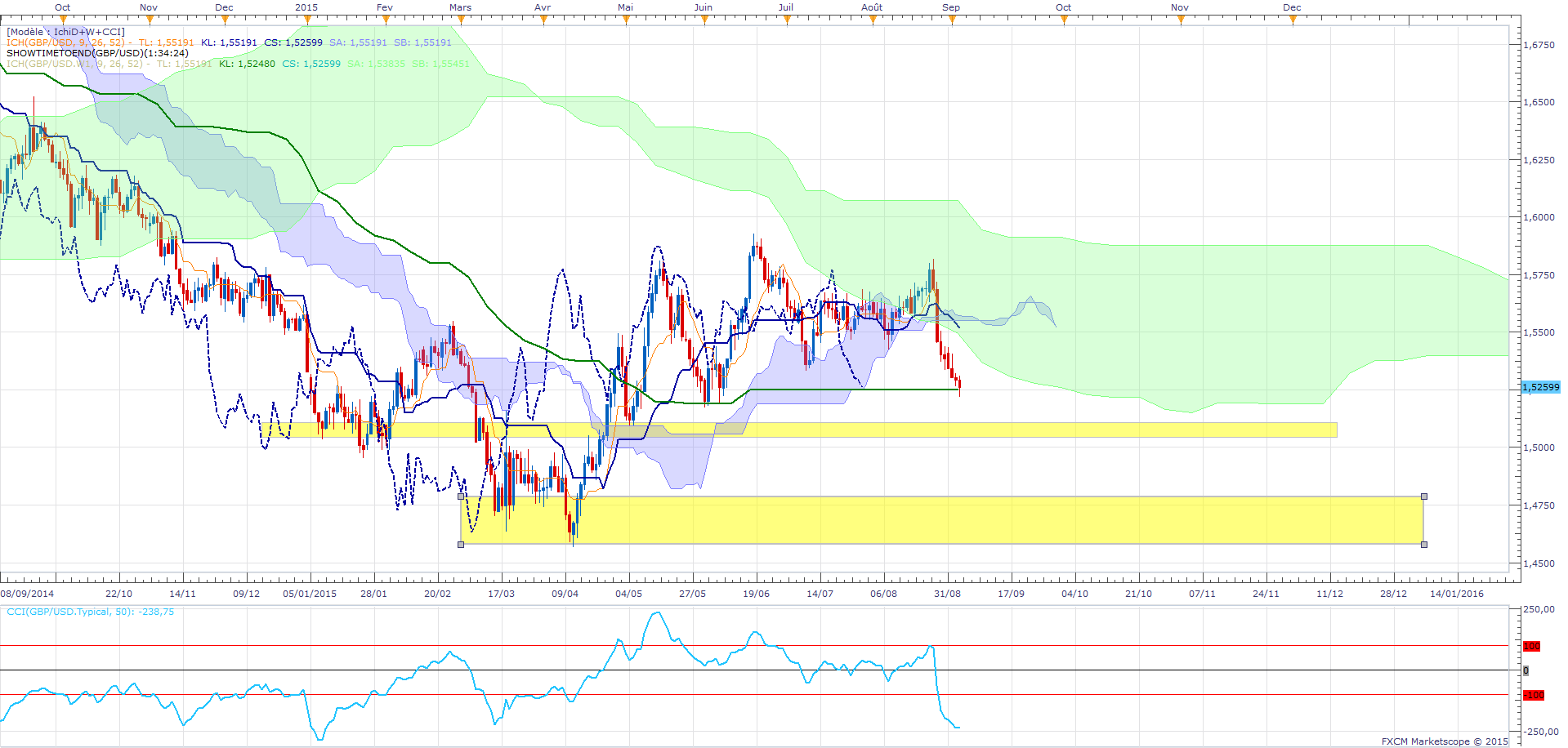This screenshot has width=1568, height=748.
Task: Select the SHOWTIMETOEND(GBP/USD) indicator label
Action: 97,53
